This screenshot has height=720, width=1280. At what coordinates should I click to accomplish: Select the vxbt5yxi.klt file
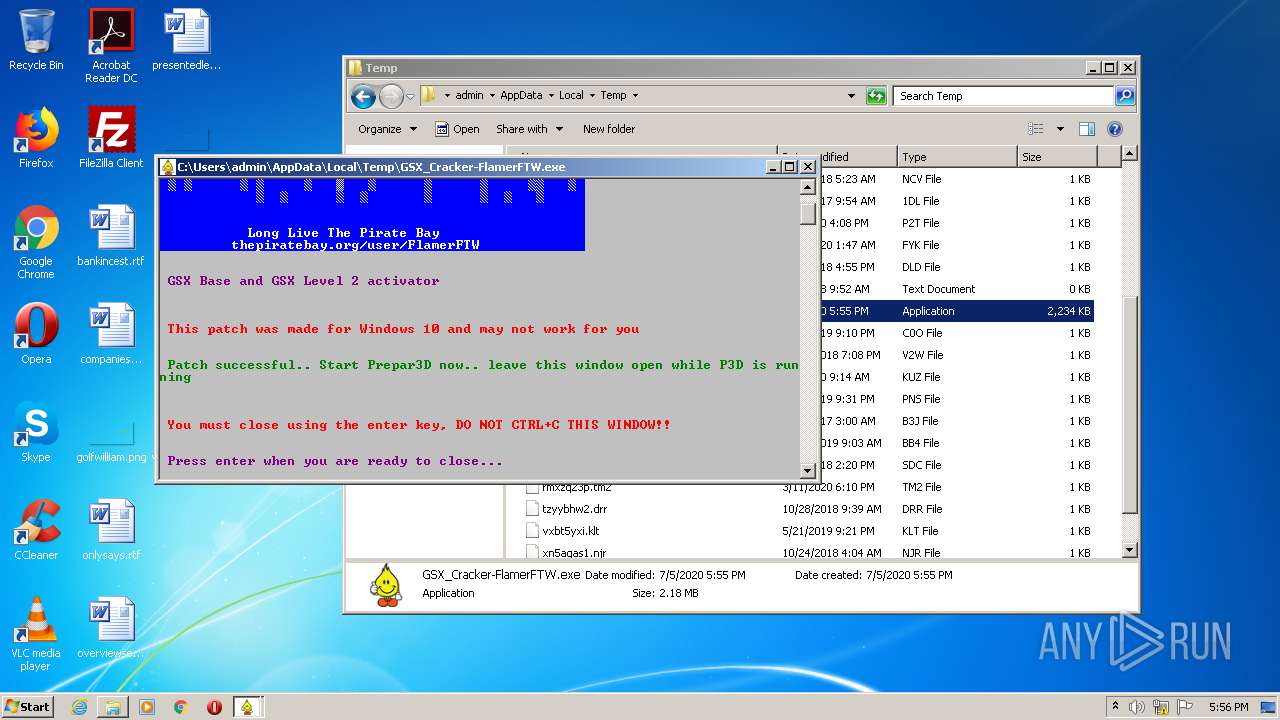[x=570, y=531]
